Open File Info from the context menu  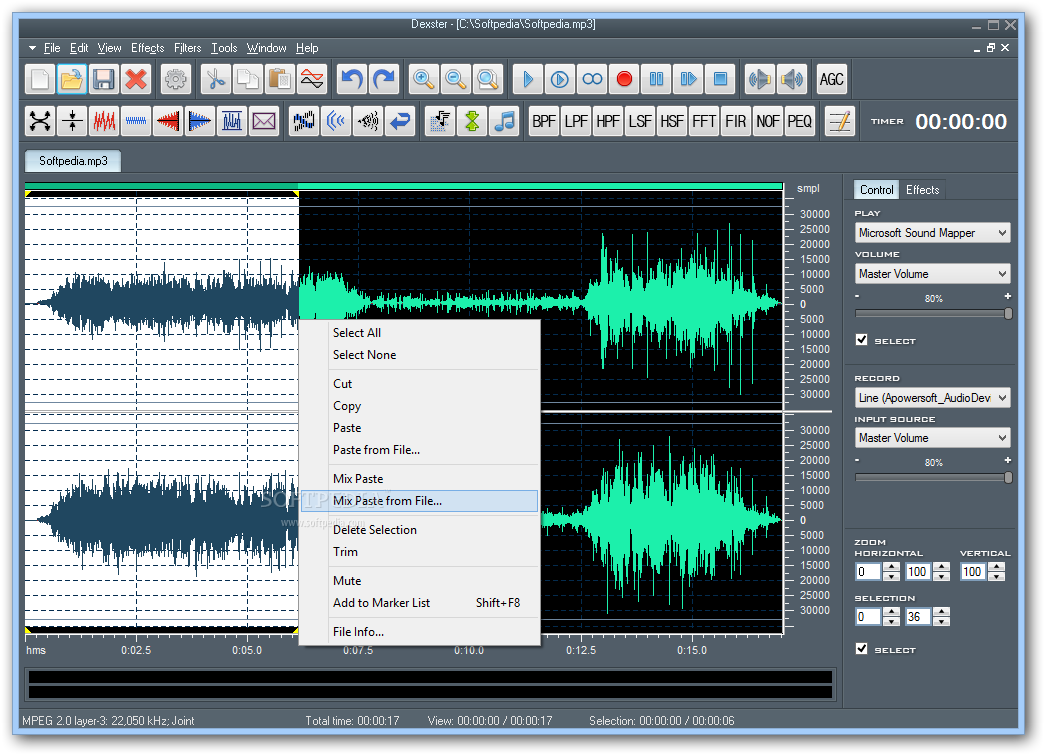[420, 632]
